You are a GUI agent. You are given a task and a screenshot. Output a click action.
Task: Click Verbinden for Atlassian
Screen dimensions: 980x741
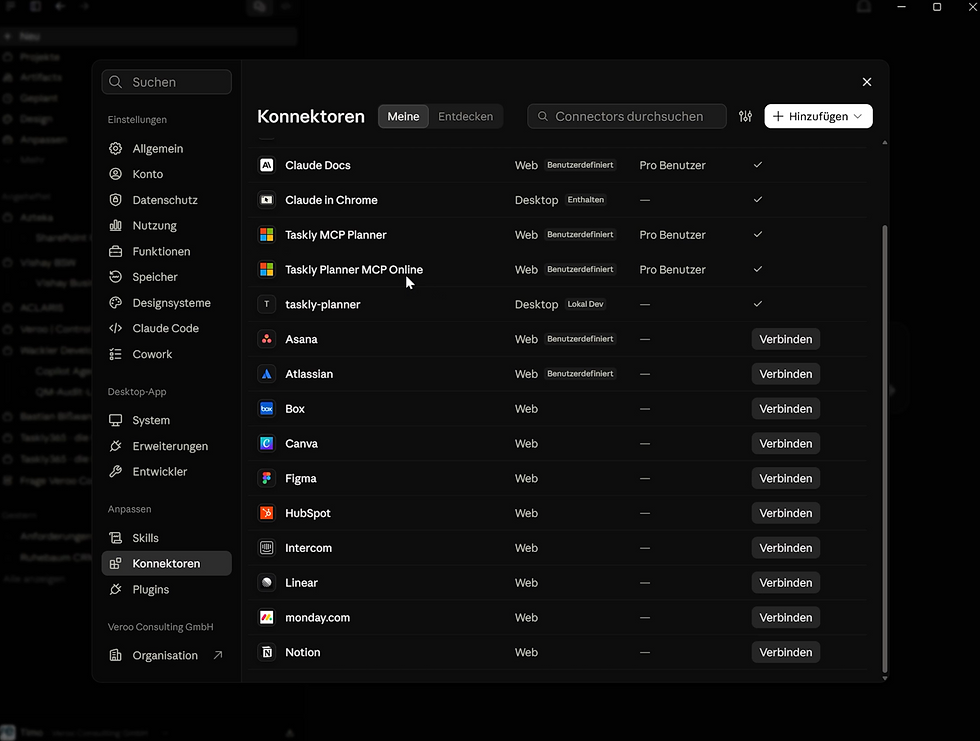pyautogui.click(x=786, y=374)
